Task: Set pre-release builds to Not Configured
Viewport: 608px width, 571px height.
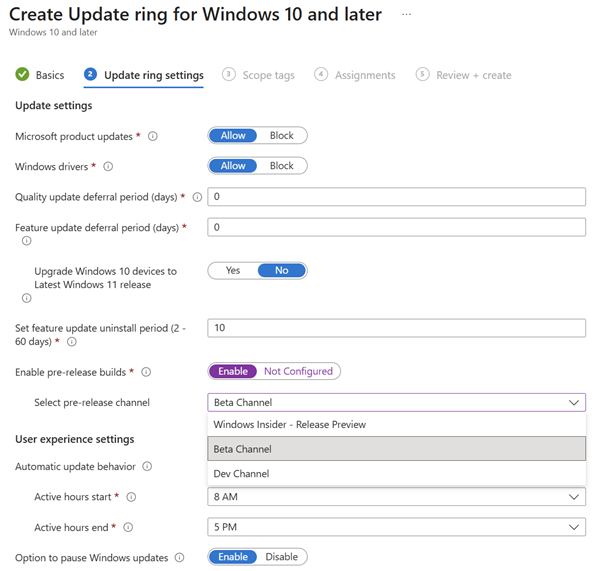Action: click(298, 371)
